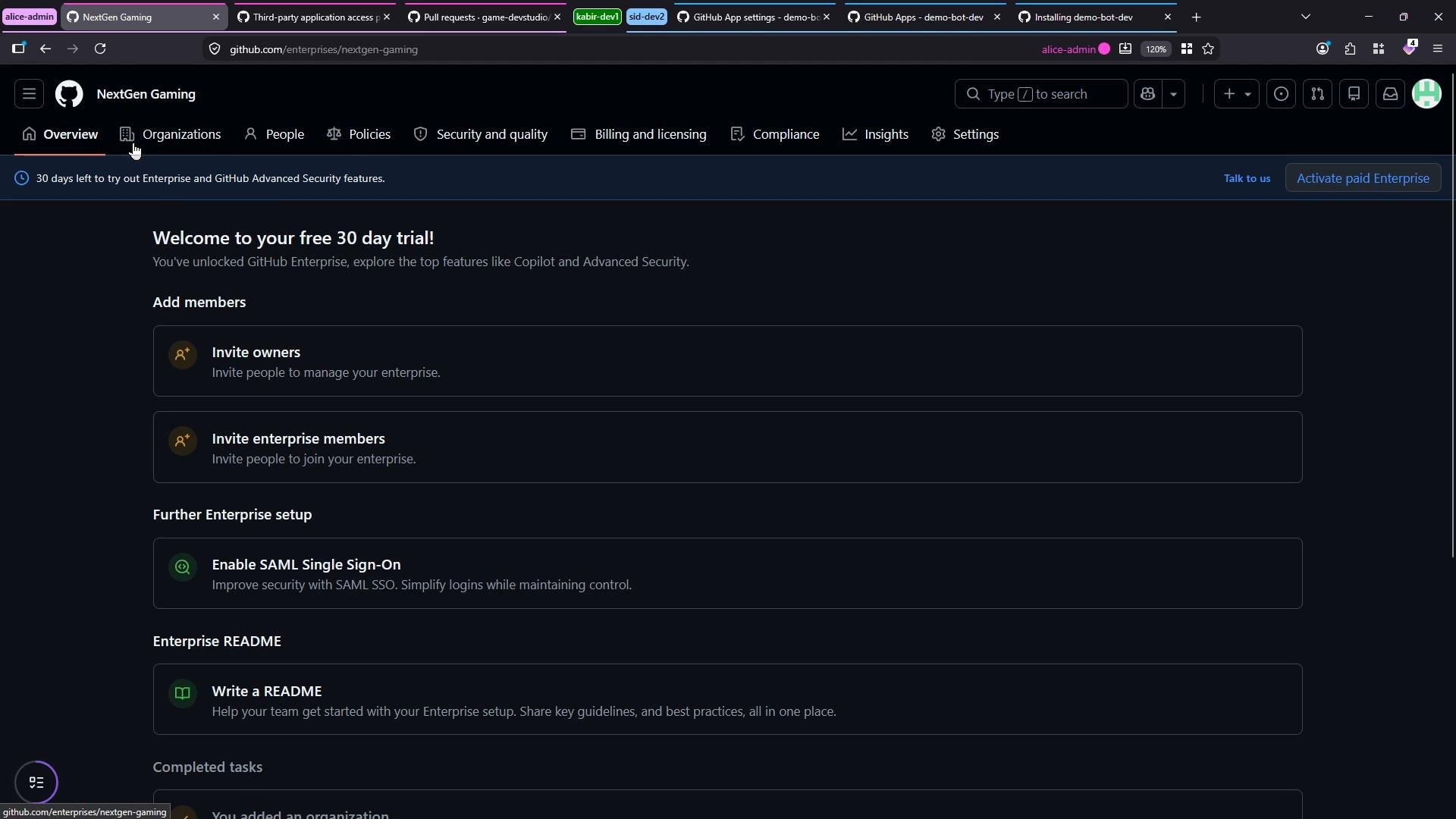Screen dimensions: 1456x819
Task: Open the Insights tab
Action: pos(875,134)
